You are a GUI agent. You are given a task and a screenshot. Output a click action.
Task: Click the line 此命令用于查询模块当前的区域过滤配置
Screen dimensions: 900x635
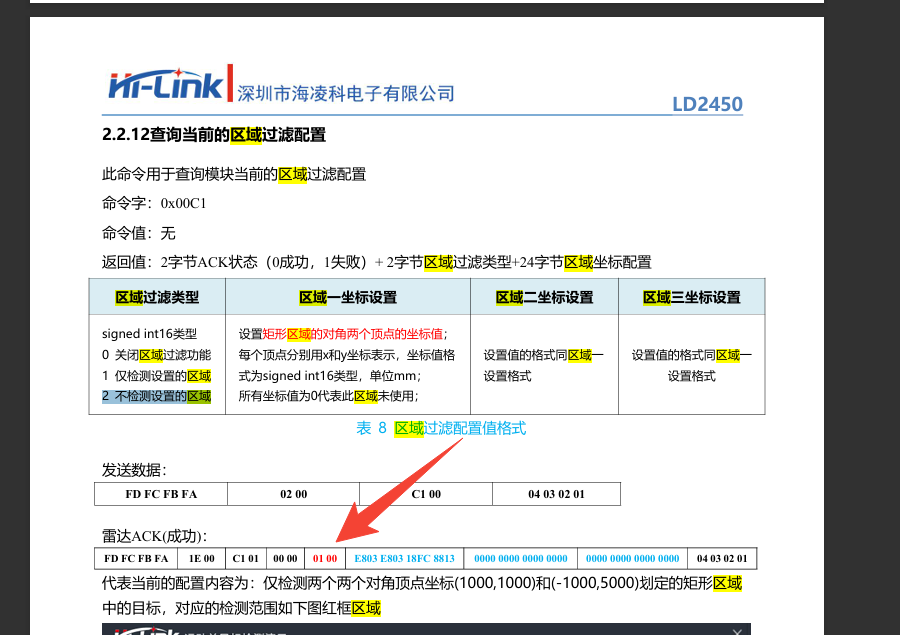click(234, 174)
